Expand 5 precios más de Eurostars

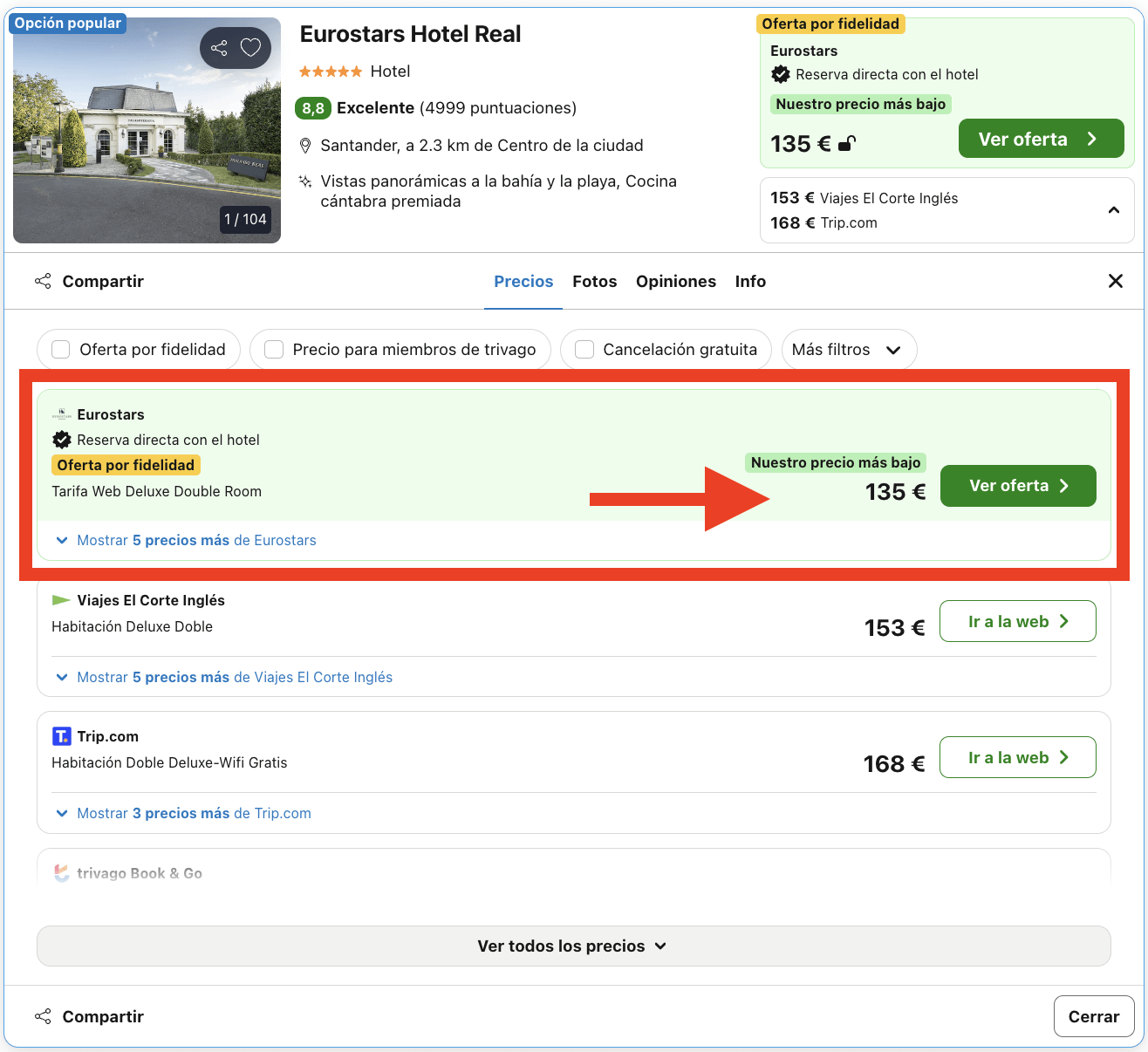click(x=195, y=540)
